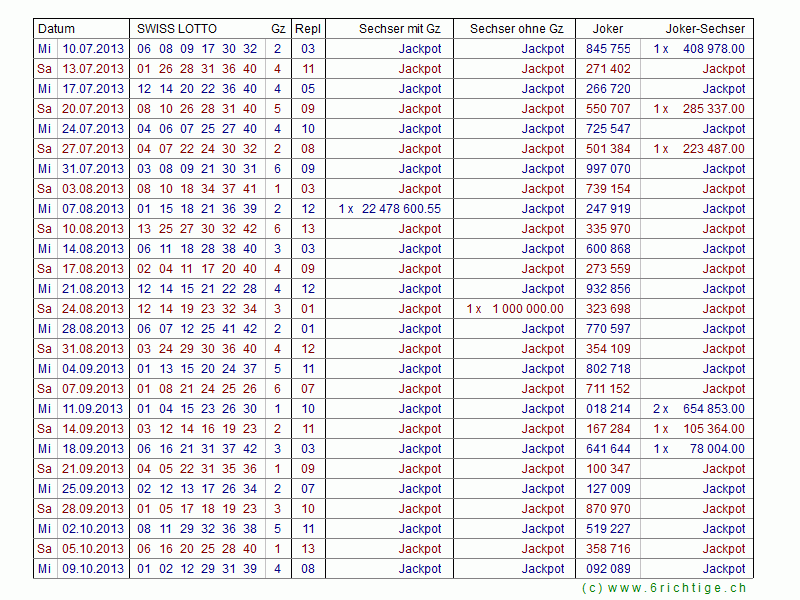The width and height of the screenshot is (800, 600).
Task: Select Joker number 092 089
Action: pyautogui.click(x=608, y=569)
